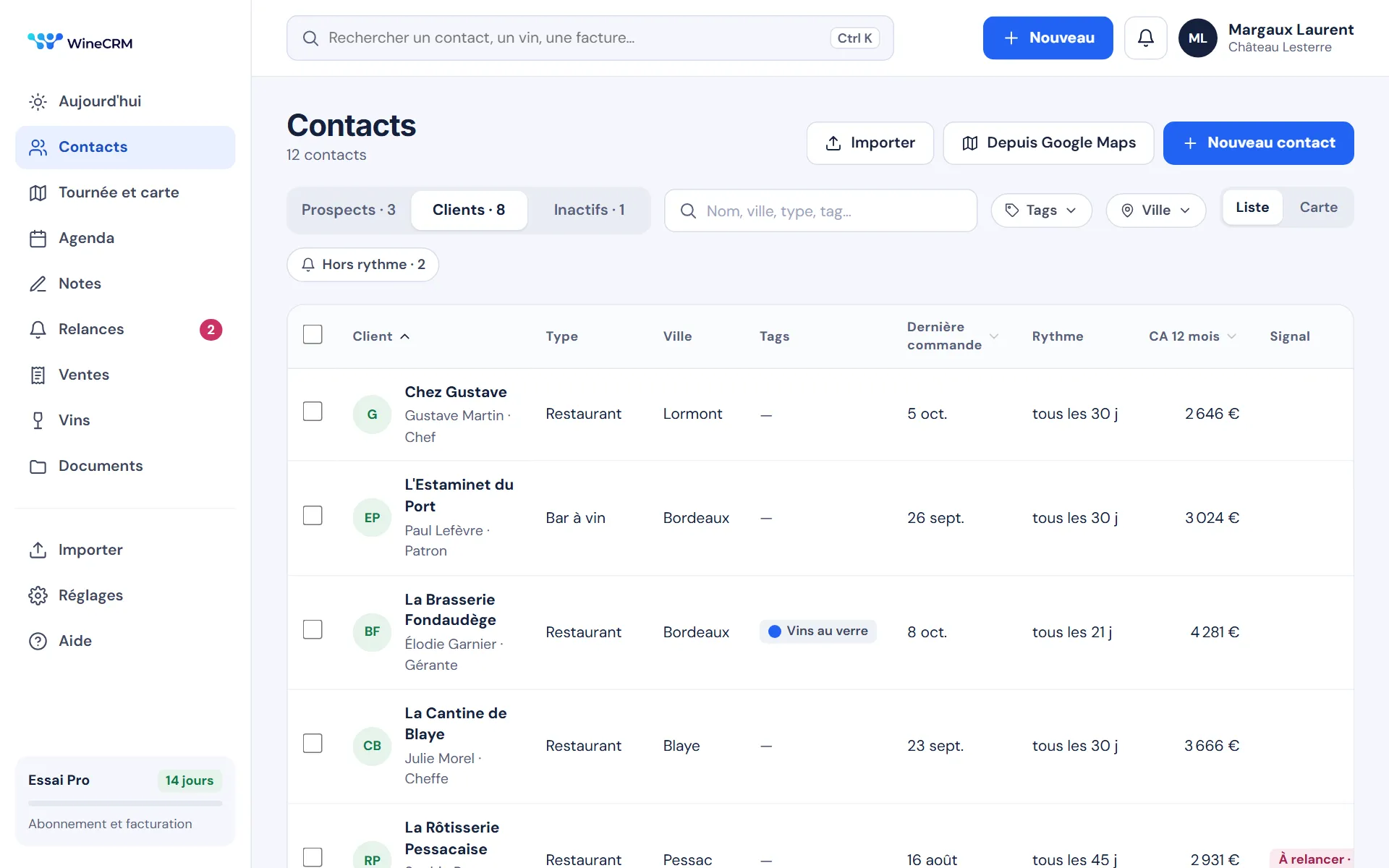Click the Relances badge showing 2
Viewport: 1389px width, 868px height.
tap(211, 330)
